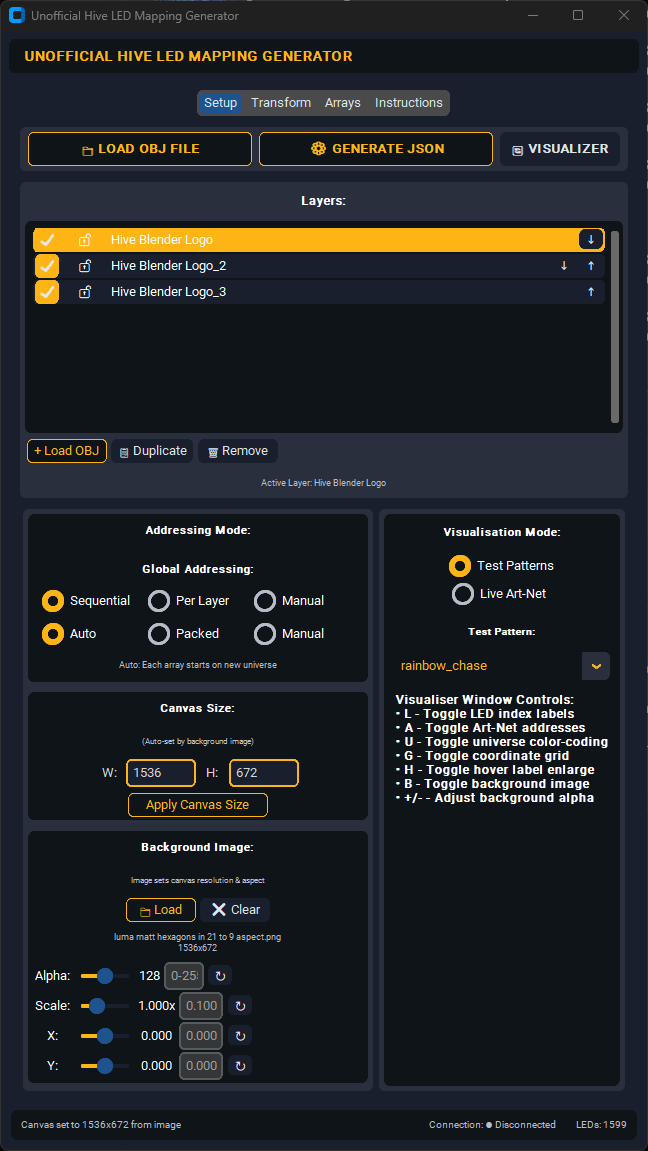Reset the X offset value

click(240, 1036)
